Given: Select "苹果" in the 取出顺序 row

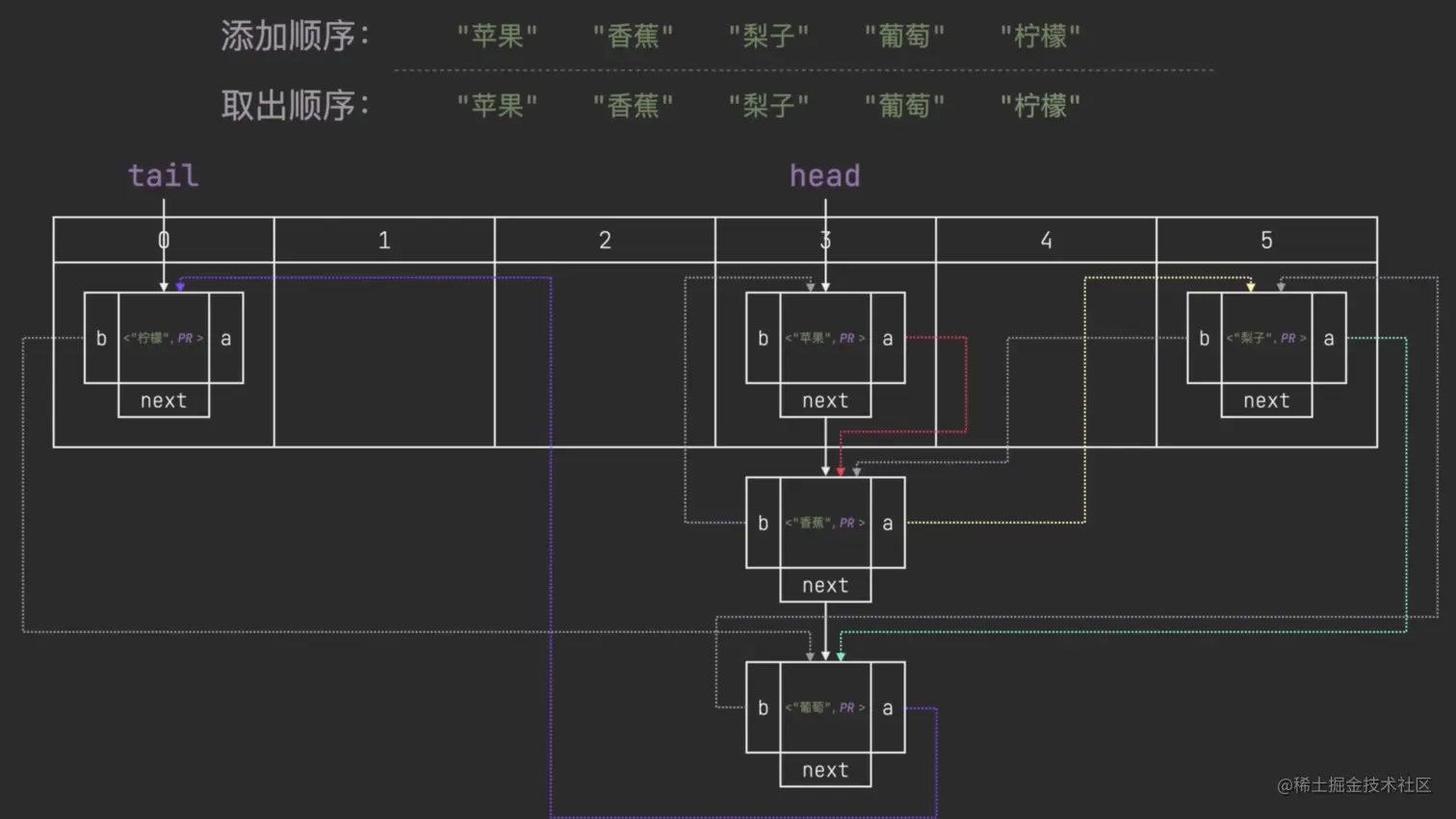Looking at the screenshot, I should [x=497, y=106].
